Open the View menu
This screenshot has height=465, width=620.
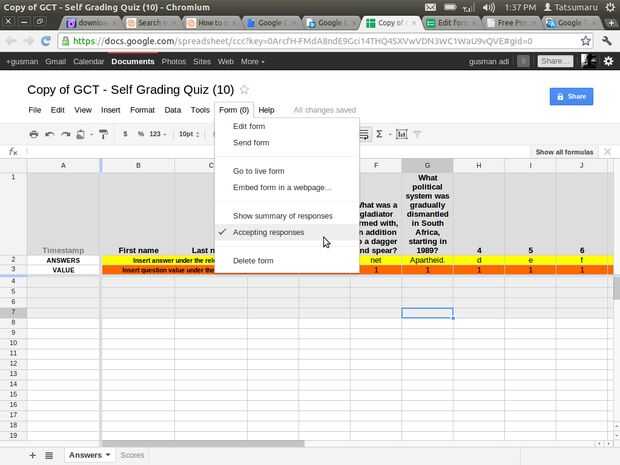(83, 110)
